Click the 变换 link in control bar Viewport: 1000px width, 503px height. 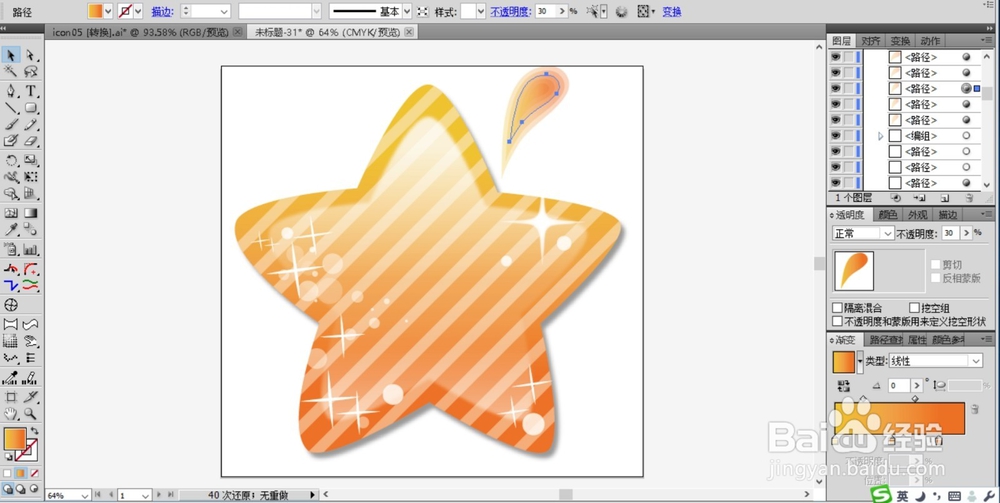[x=672, y=11]
